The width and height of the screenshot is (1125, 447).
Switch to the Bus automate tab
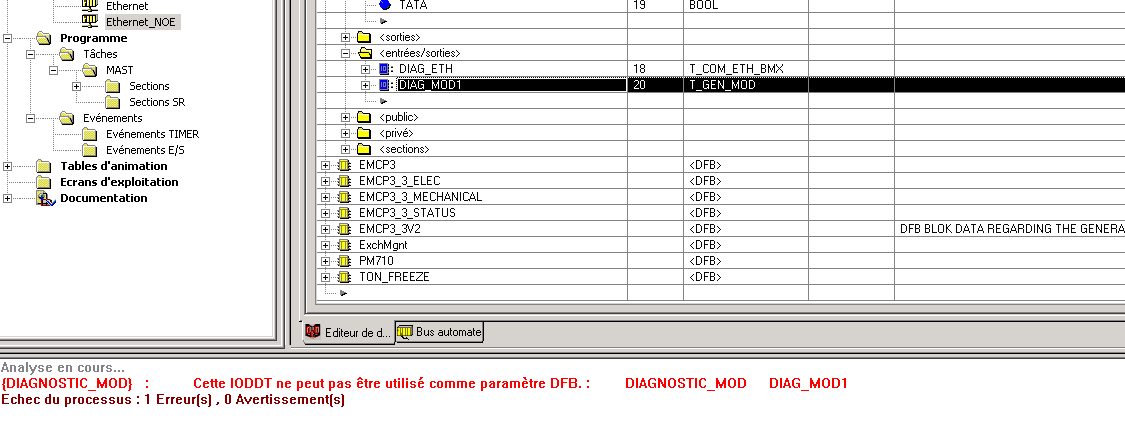click(x=440, y=332)
